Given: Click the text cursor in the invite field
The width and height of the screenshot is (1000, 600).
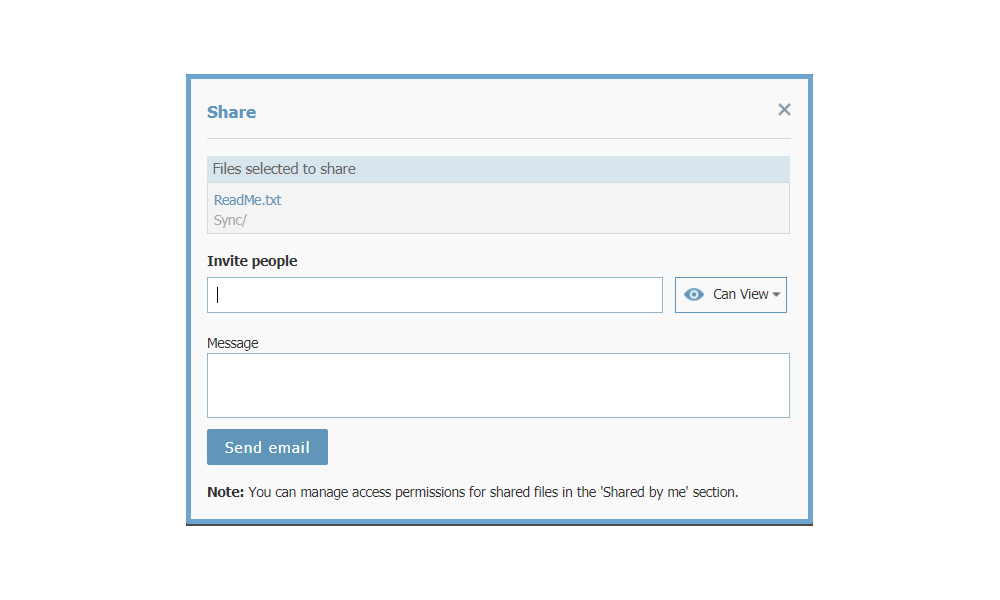Looking at the screenshot, I should pyautogui.click(x=217, y=295).
